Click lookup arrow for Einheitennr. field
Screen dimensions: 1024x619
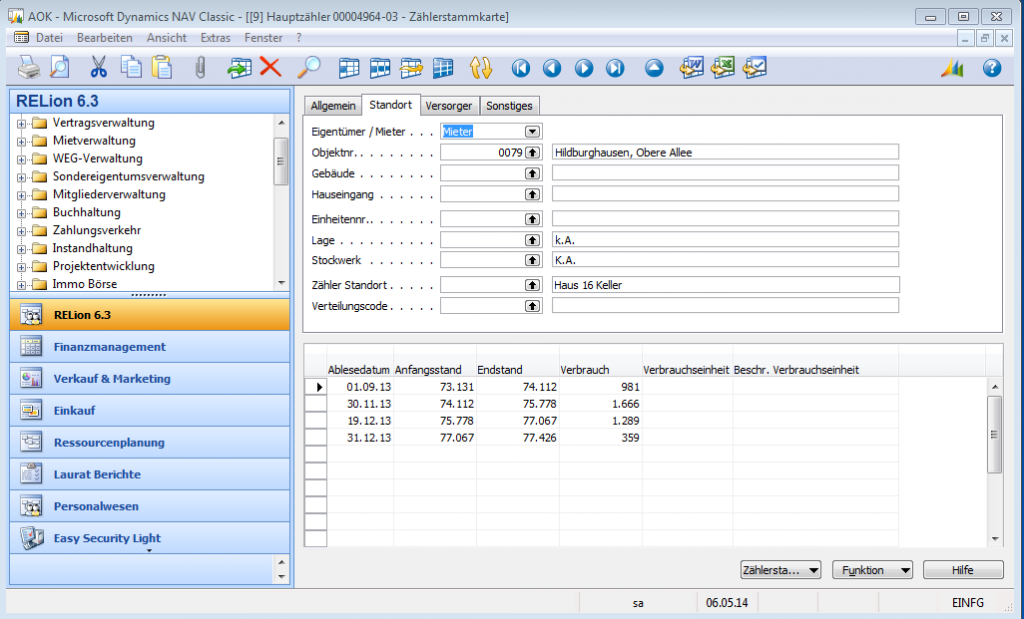[533, 219]
